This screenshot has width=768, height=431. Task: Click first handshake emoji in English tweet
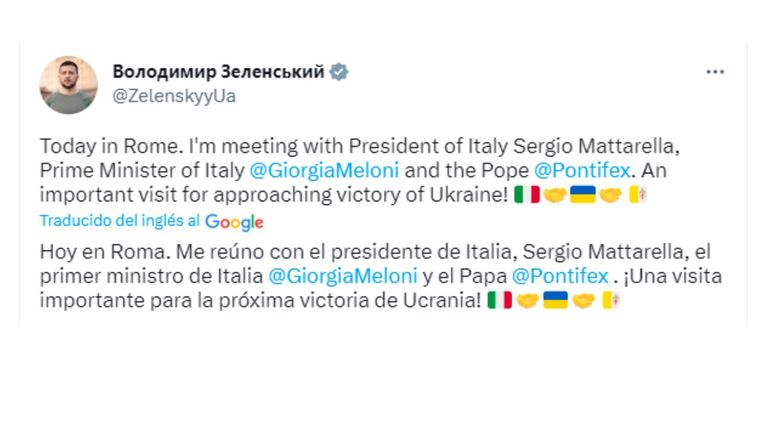pyautogui.click(x=555, y=195)
